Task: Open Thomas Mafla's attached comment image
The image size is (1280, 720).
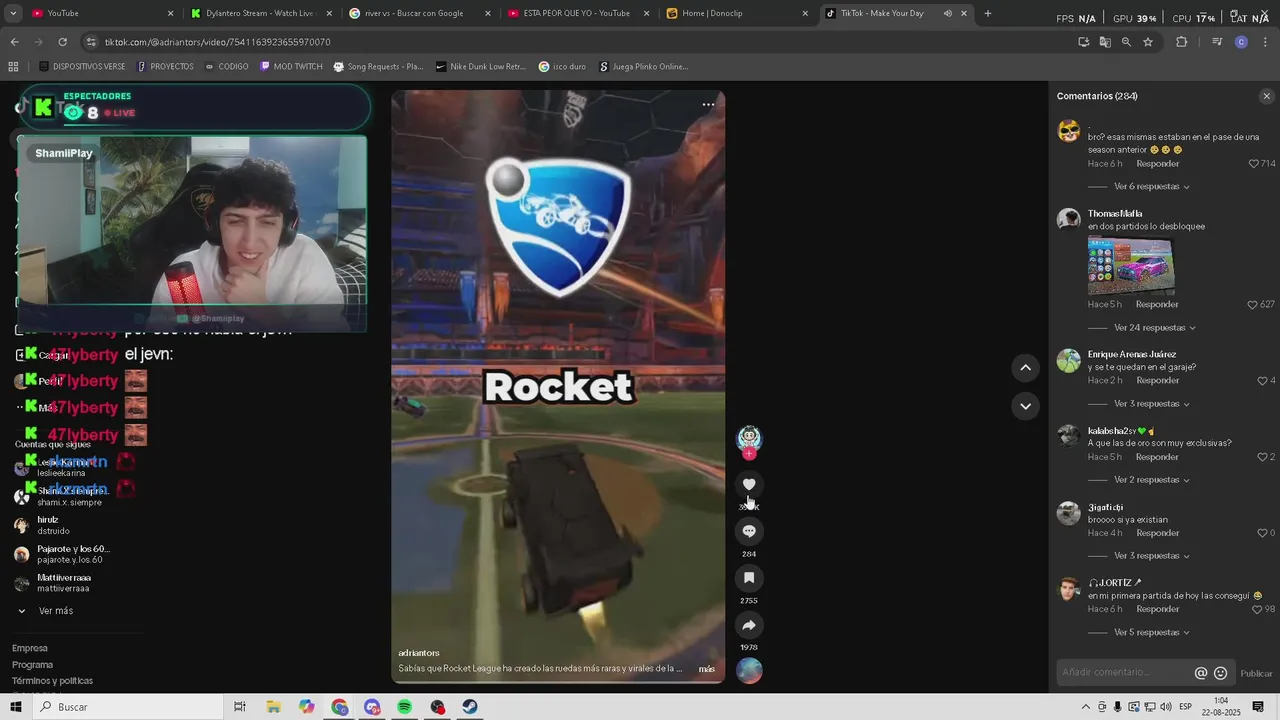Action: point(1130,265)
